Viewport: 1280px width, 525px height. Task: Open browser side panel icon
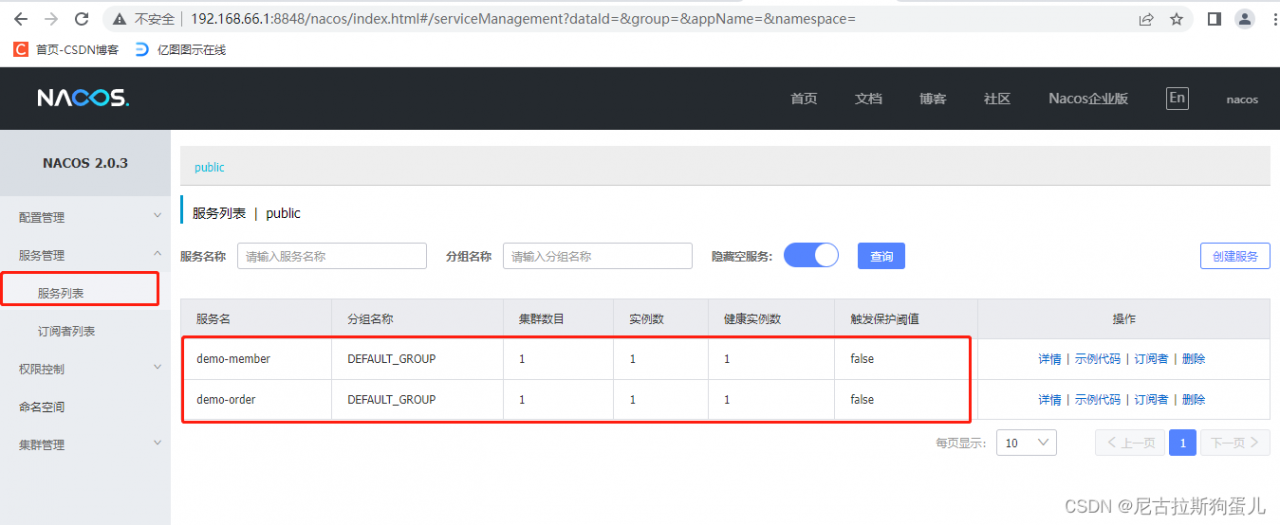pyautogui.click(x=1214, y=19)
